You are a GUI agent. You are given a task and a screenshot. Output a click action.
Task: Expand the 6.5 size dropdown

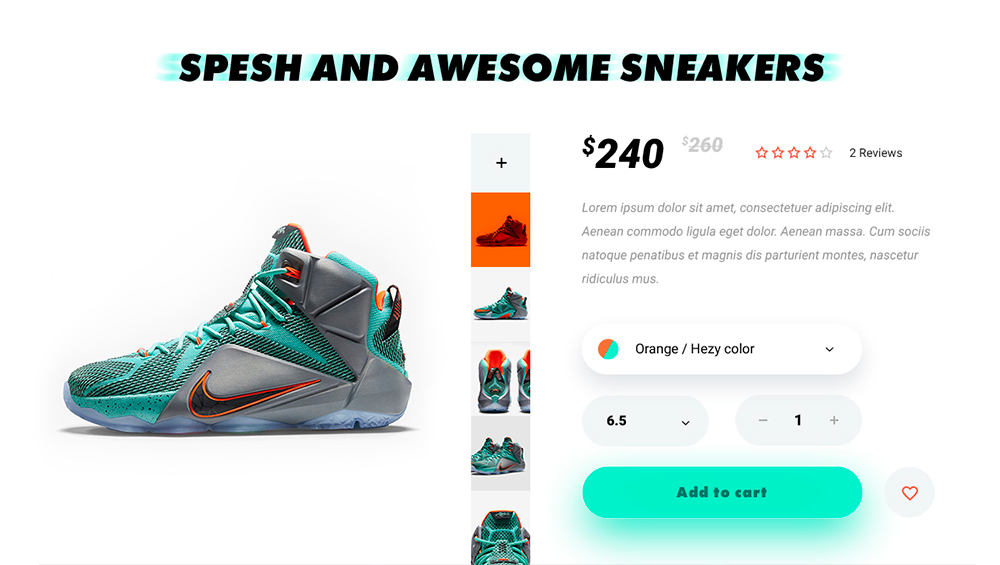pyautogui.click(x=645, y=421)
